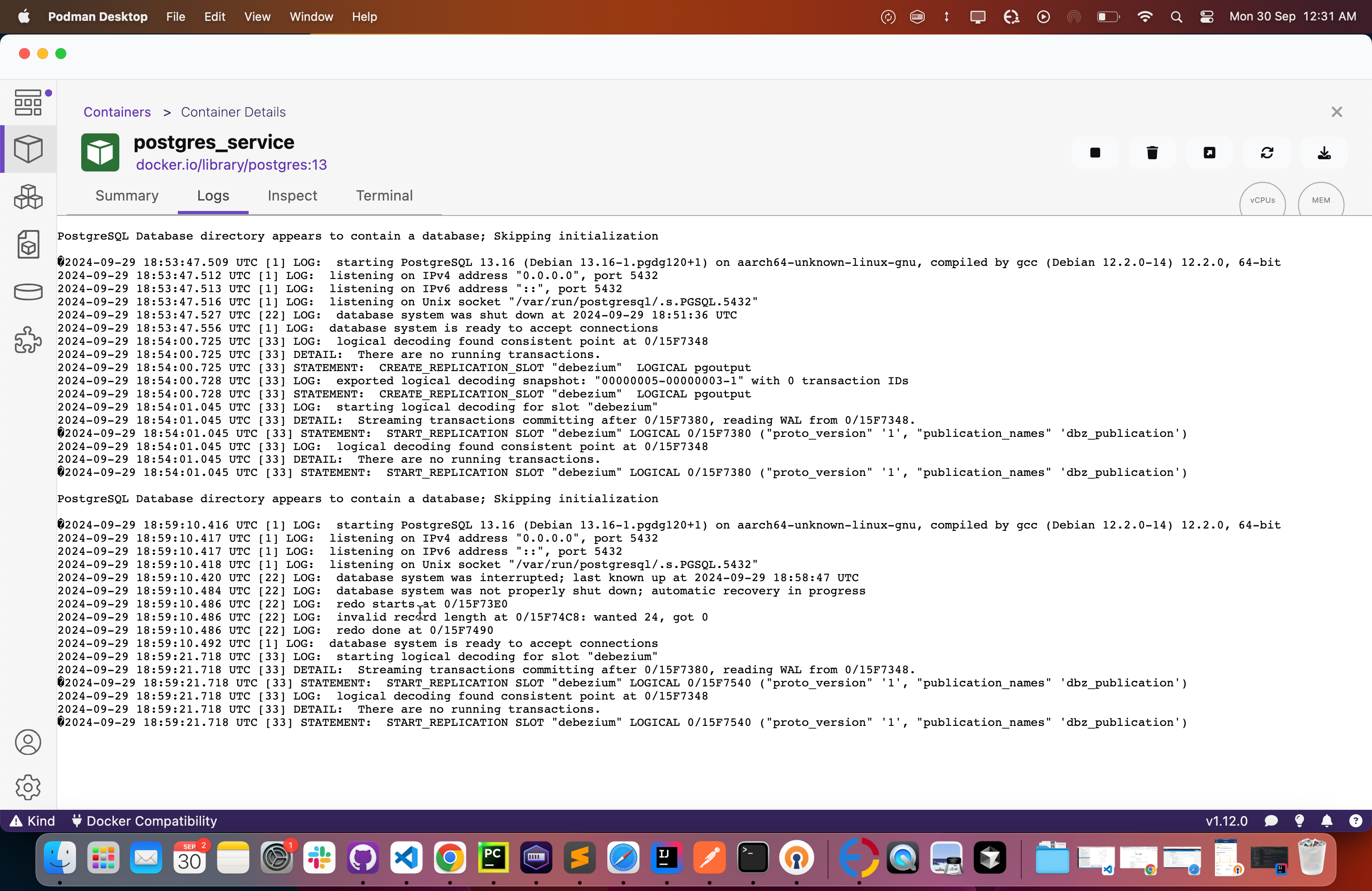Open container in browser icon
This screenshot has width=1372, height=891.
[x=1210, y=153]
